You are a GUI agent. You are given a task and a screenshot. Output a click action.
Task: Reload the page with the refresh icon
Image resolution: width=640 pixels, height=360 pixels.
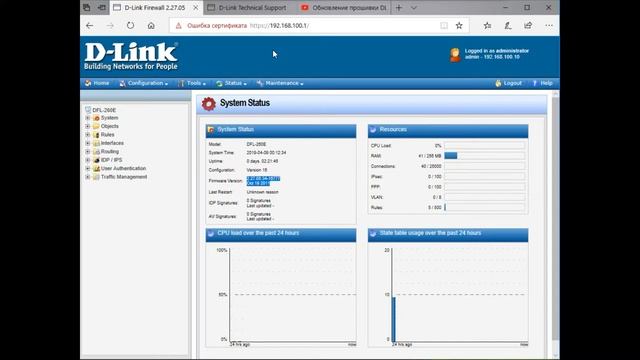click(130, 25)
